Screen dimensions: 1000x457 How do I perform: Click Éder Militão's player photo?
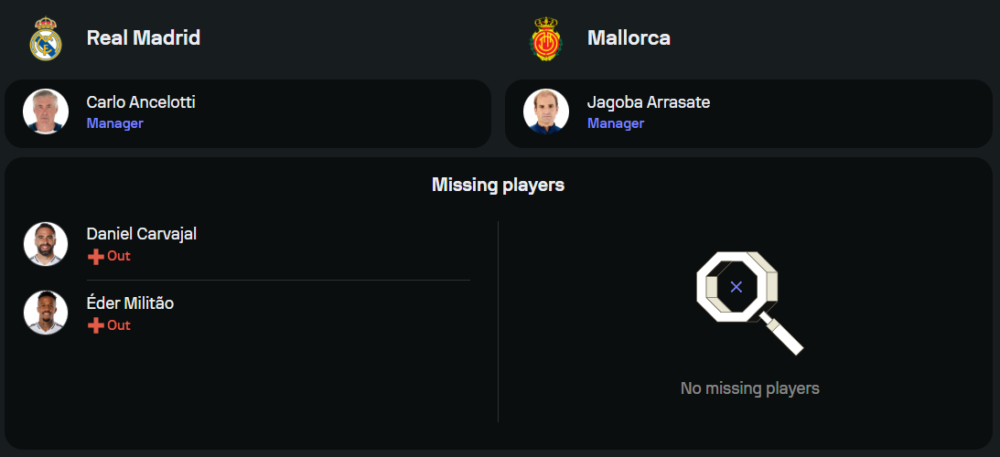[46, 312]
